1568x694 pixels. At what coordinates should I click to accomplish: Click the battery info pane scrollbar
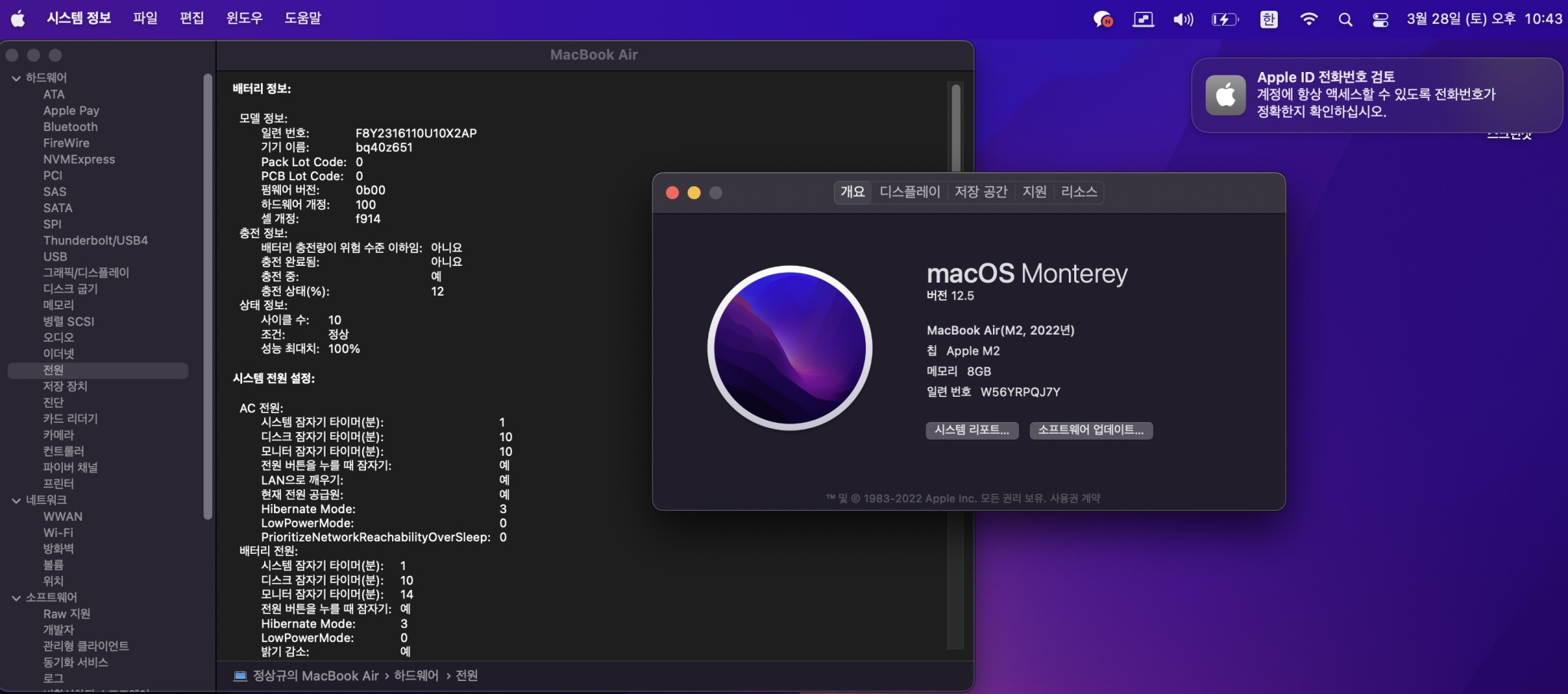955,129
